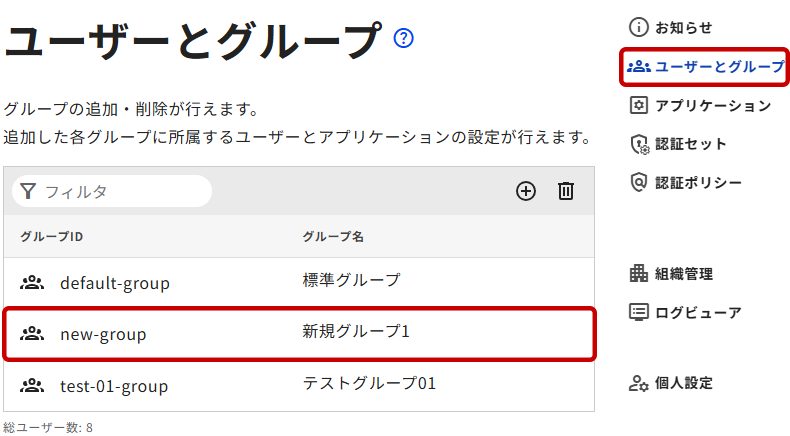Click the add group plus icon
The image size is (790, 436).
(x=526, y=191)
